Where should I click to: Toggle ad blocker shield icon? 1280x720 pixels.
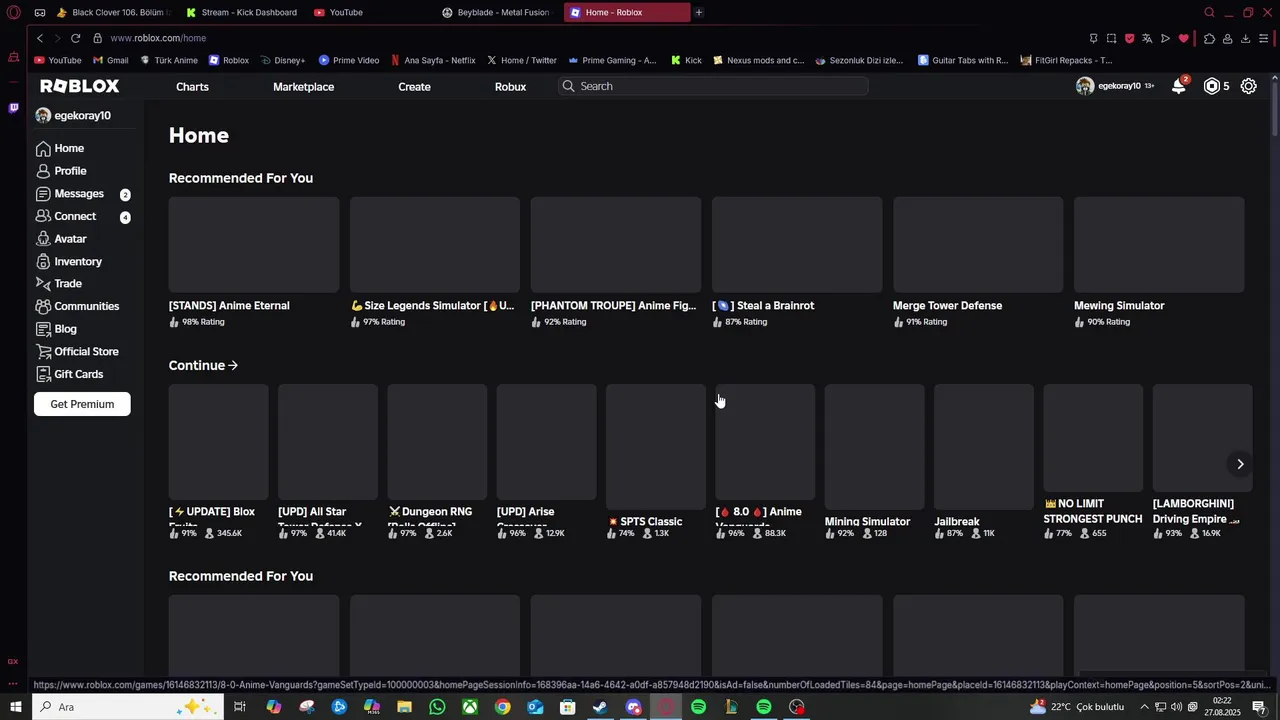click(1129, 38)
